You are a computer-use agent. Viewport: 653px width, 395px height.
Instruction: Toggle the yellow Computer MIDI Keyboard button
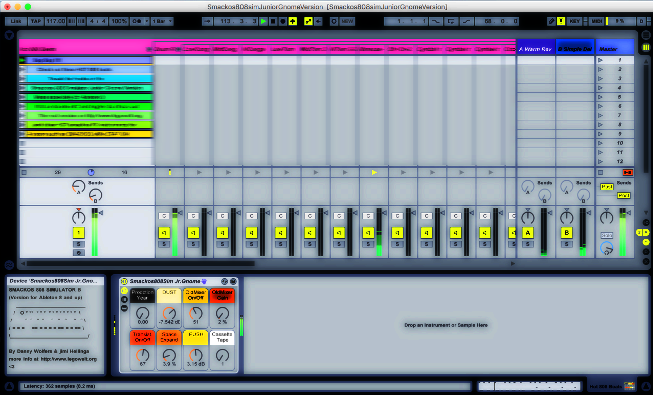[561, 21]
